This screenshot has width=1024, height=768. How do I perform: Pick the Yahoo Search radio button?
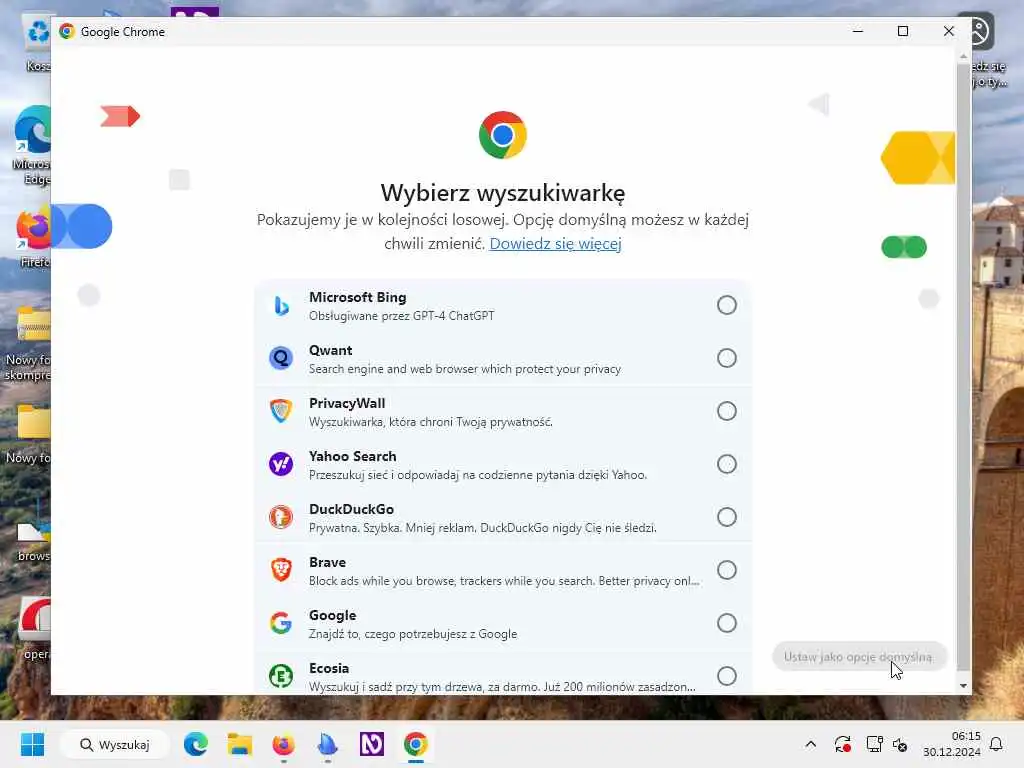pyautogui.click(x=726, y=464)
